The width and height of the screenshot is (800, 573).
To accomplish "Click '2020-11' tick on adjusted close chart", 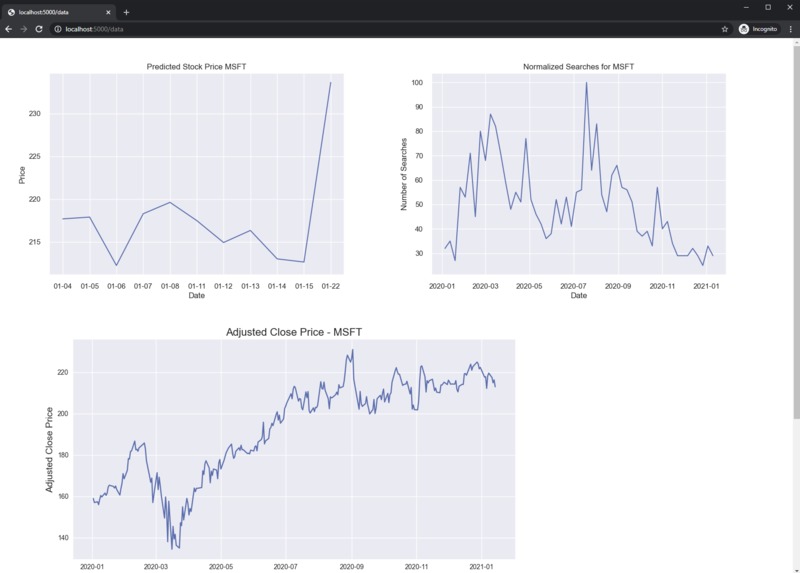I will coord(416,567).
